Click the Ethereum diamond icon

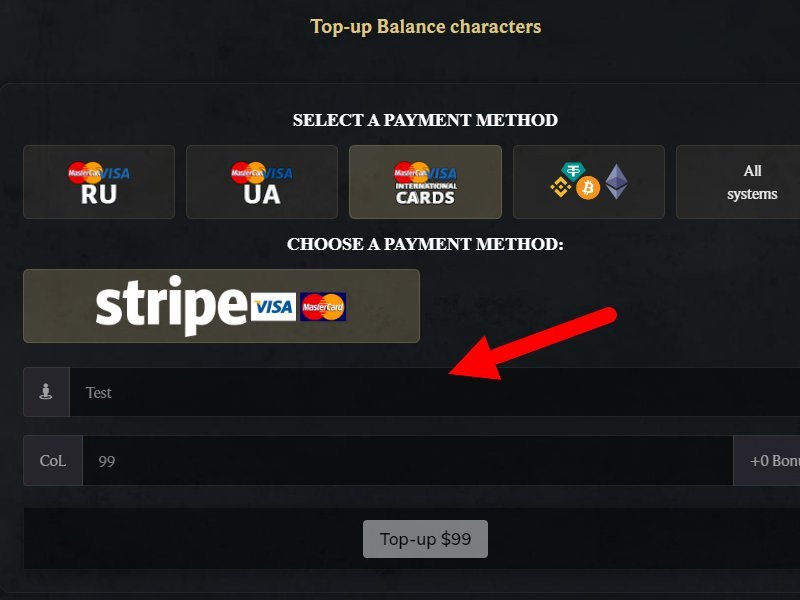pyautogui.click(x=616, y=181)
